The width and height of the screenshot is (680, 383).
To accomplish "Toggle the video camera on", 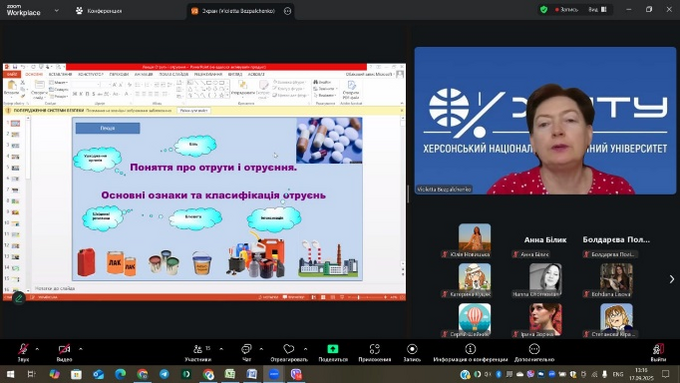I will pos(64,352).
